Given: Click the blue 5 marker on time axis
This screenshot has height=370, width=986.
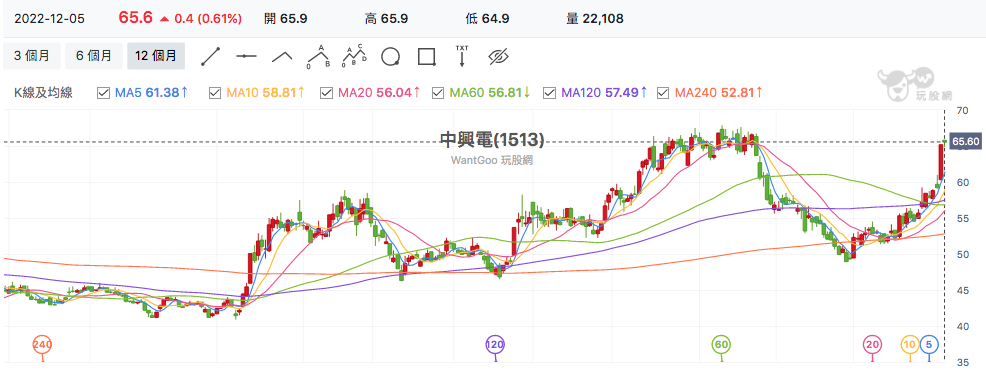Looking at the screenshot, I should (x=929, y=345).
